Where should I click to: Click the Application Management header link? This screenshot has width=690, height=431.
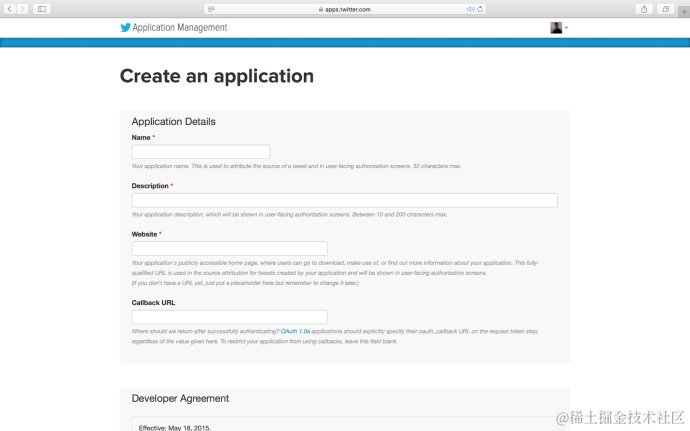180,27
